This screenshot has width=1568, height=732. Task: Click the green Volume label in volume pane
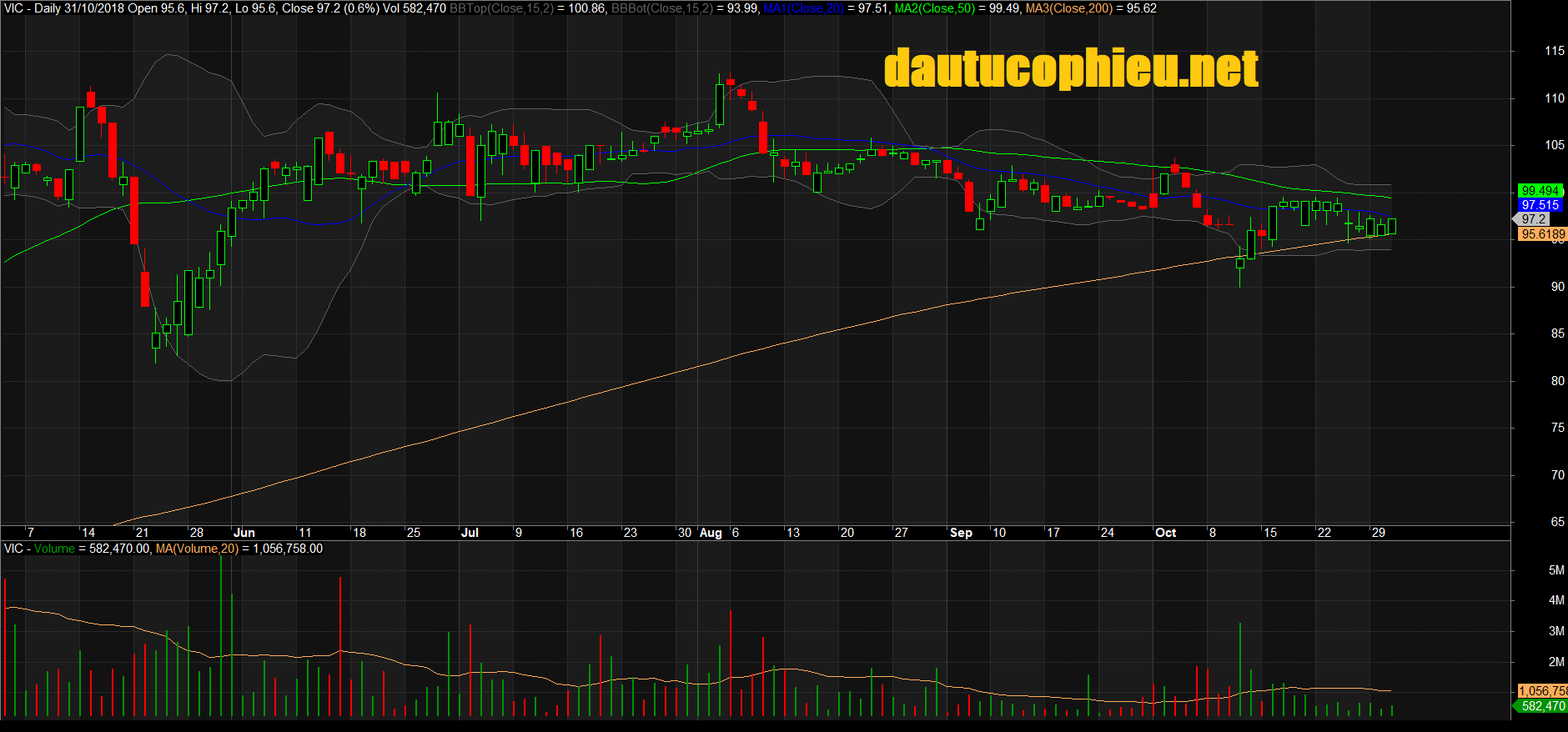pos(54,549)
